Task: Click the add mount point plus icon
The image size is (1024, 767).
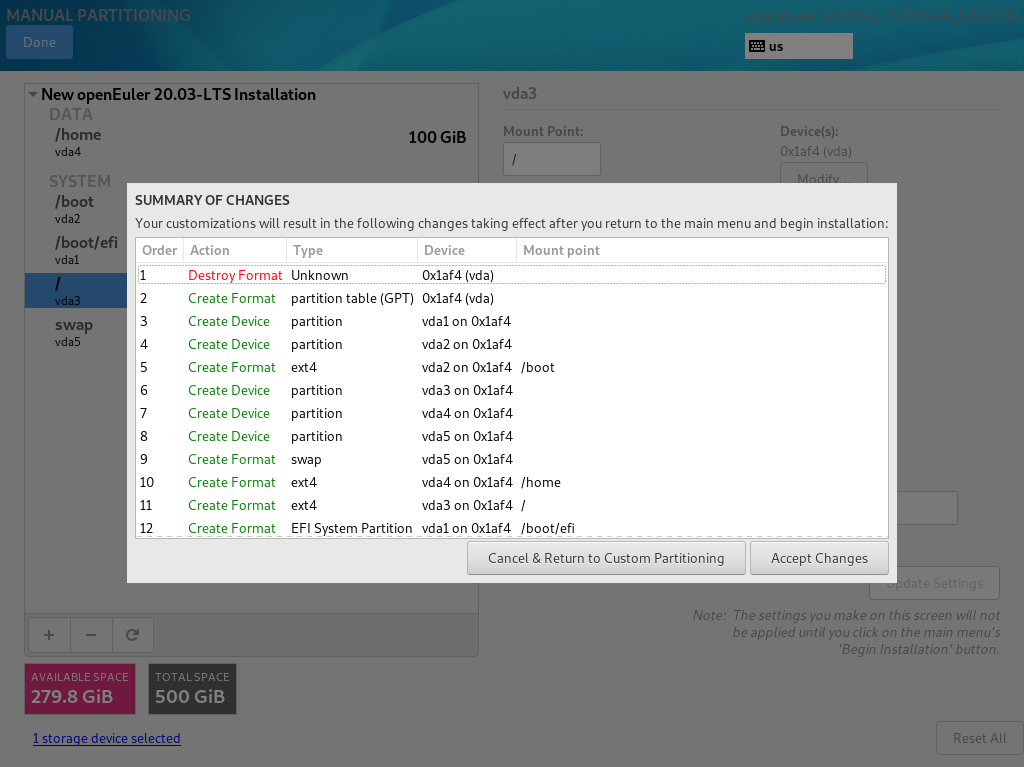Action: click(49, 635)
